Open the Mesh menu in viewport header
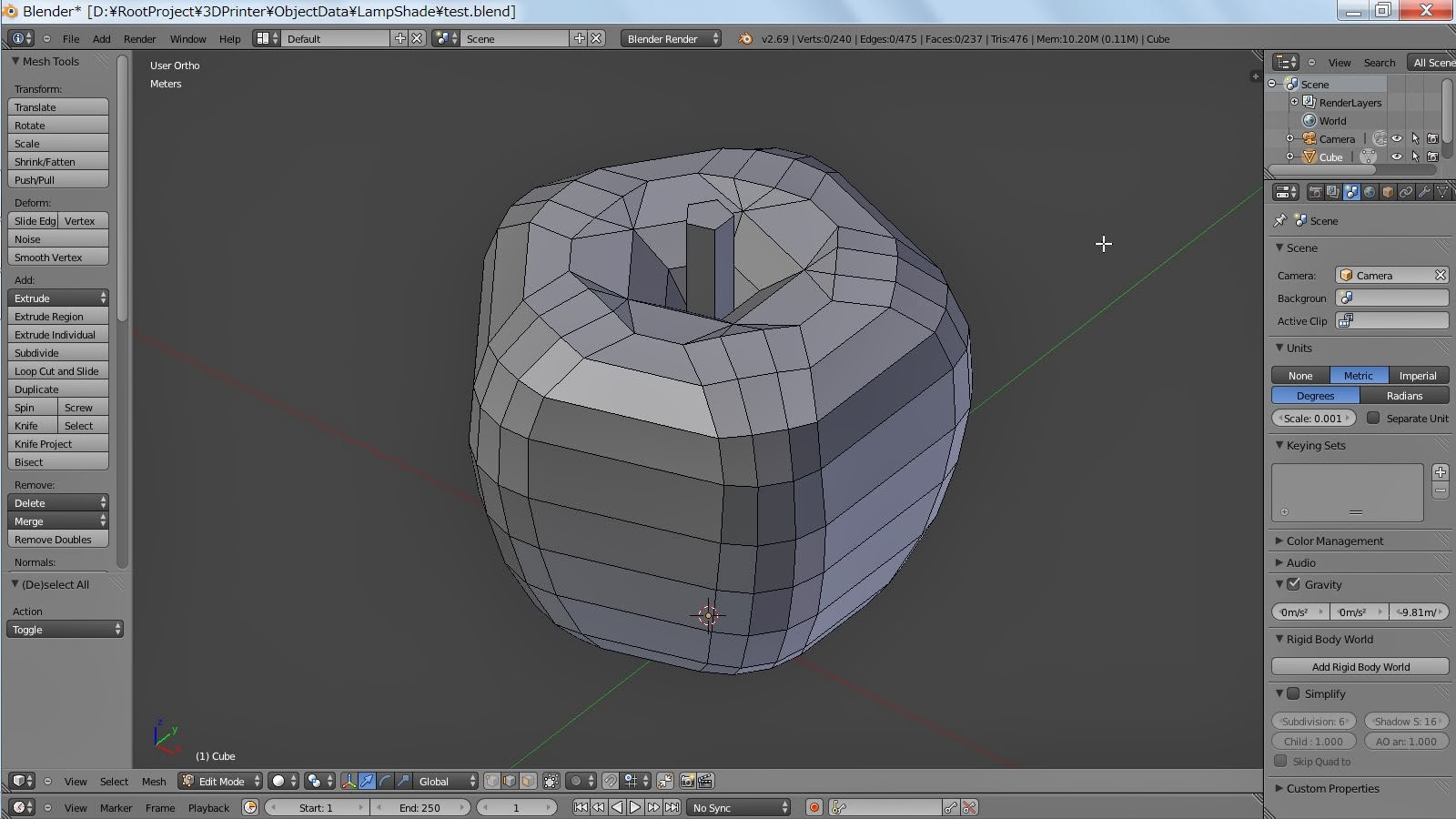Viewport: 1456px width, 819px height. [154, 782]
